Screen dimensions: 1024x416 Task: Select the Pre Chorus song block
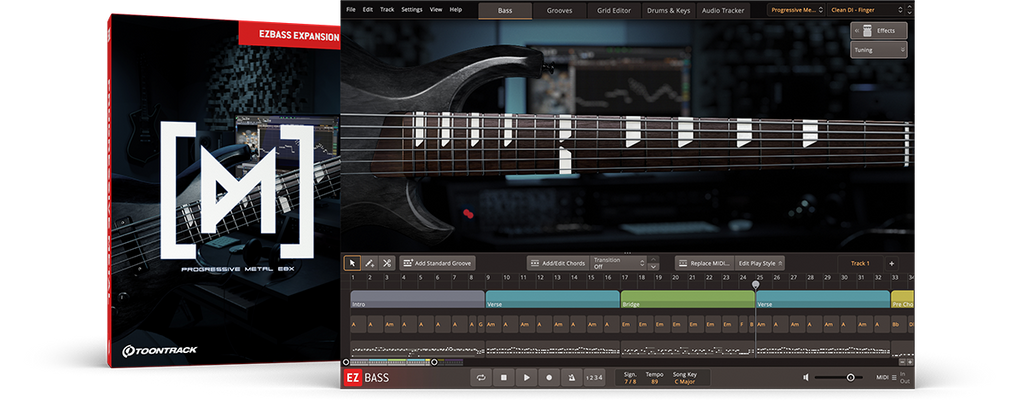[x=903, y=299]
